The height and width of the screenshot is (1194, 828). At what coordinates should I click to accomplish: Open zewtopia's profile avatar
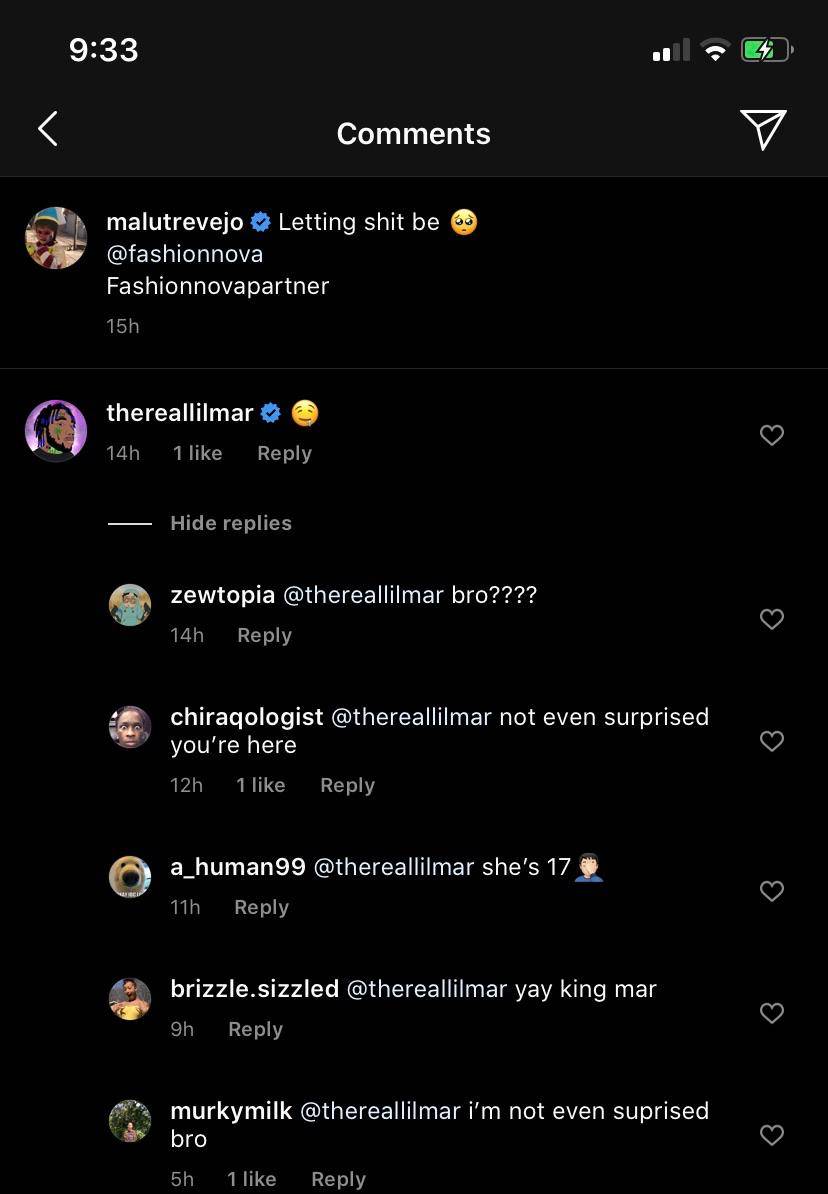point(130,605)
